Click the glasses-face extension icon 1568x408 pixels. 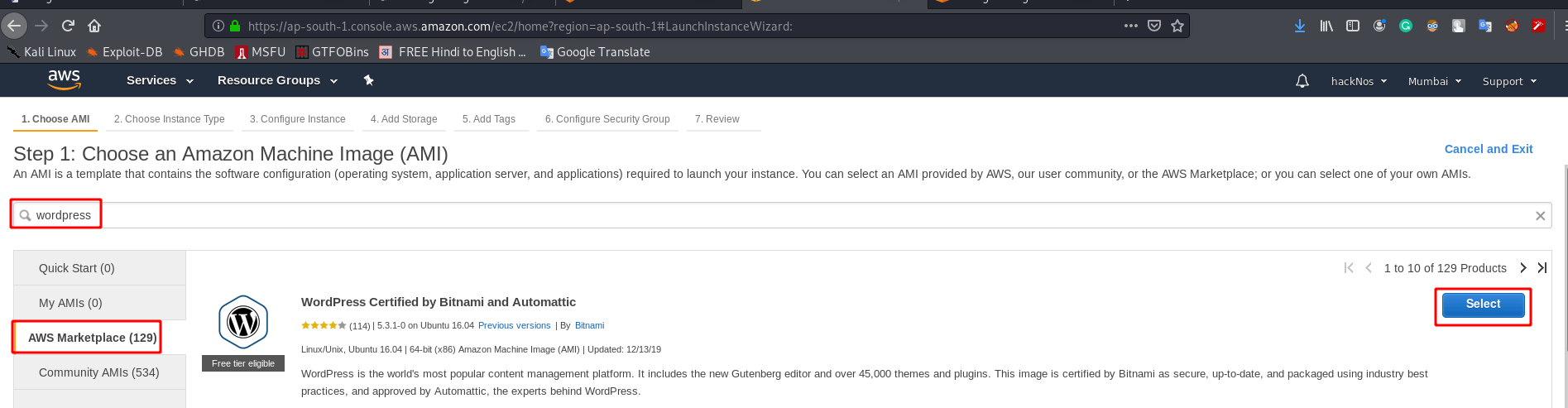1432,26
